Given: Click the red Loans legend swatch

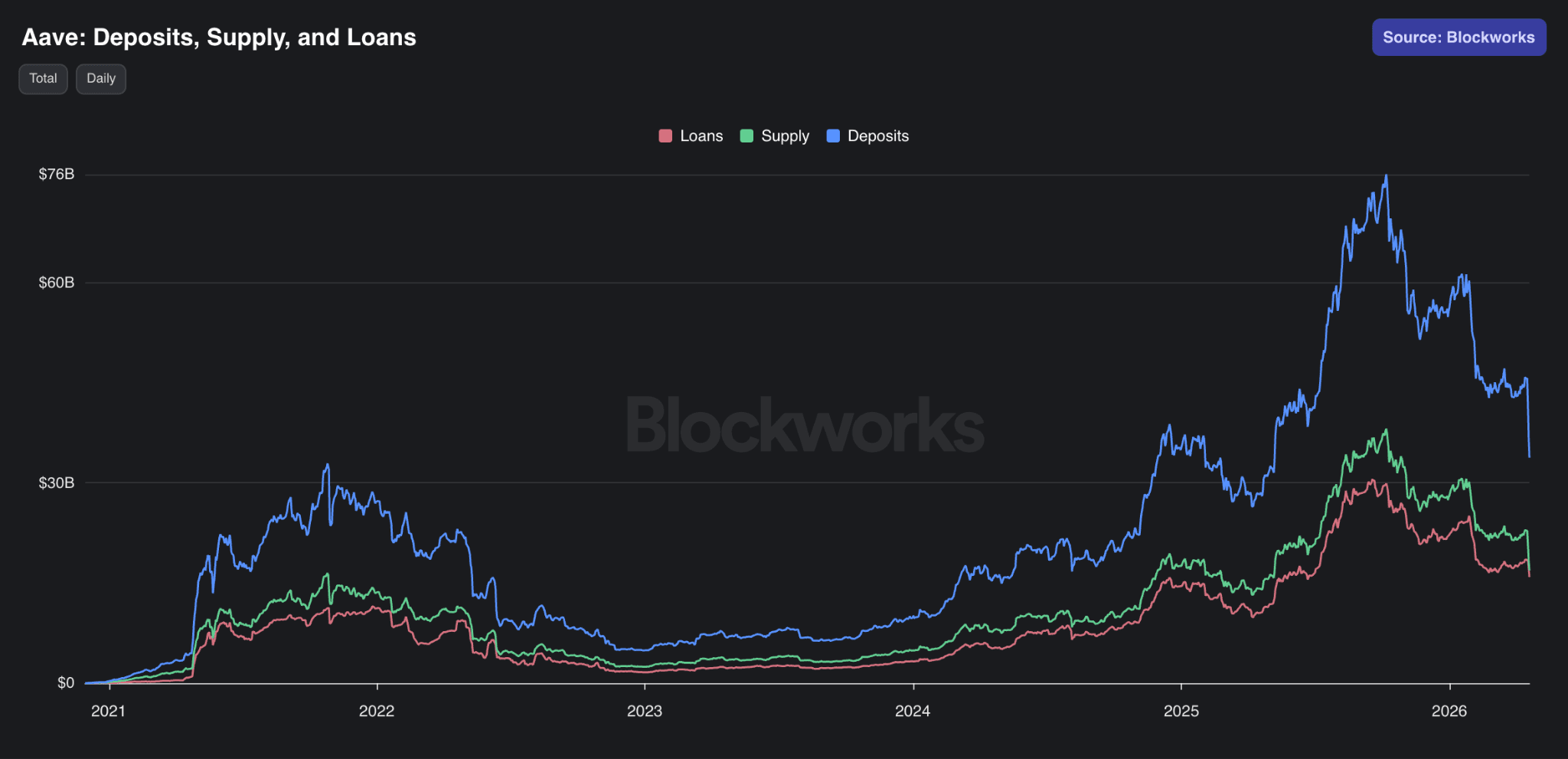Looking at the screenshot, I should point(665,136).
